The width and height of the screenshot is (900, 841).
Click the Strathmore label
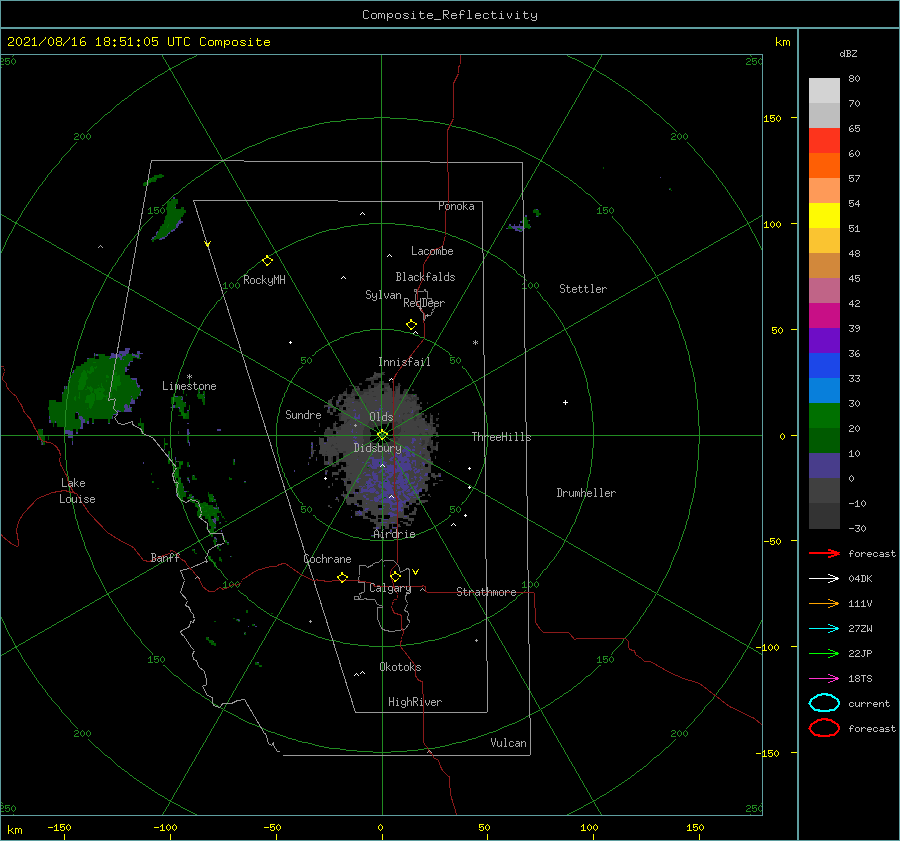pyautogui.click(x=486, y=592)
